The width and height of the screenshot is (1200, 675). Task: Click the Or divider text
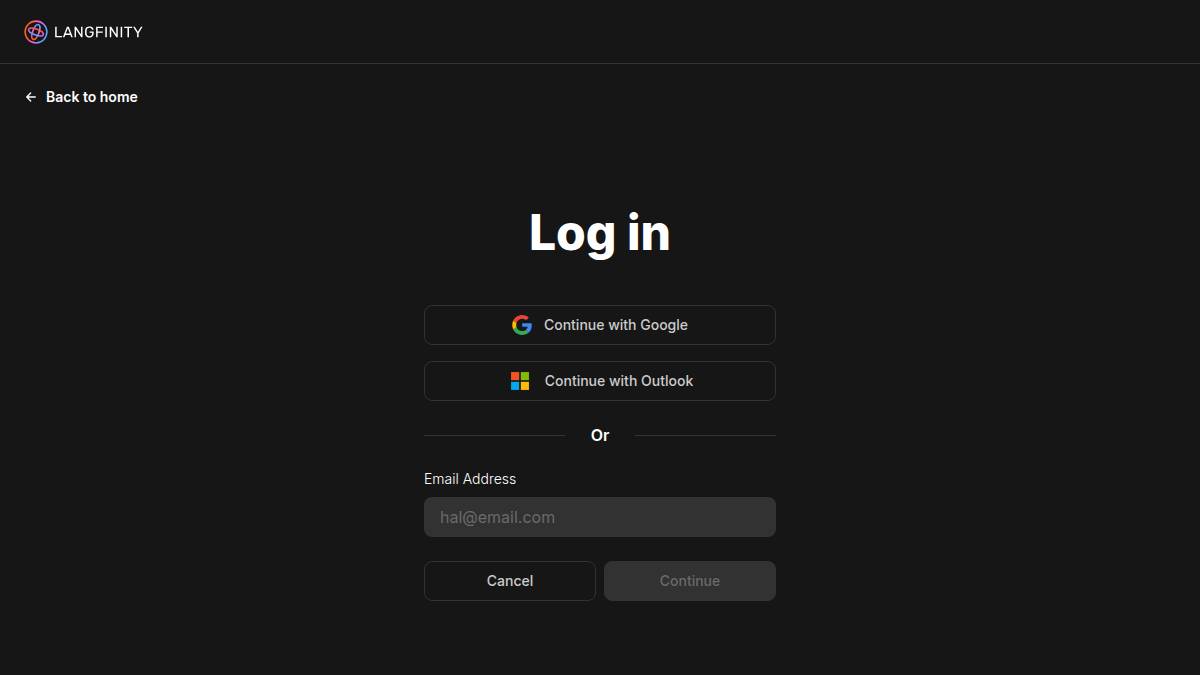pos(599,435)
